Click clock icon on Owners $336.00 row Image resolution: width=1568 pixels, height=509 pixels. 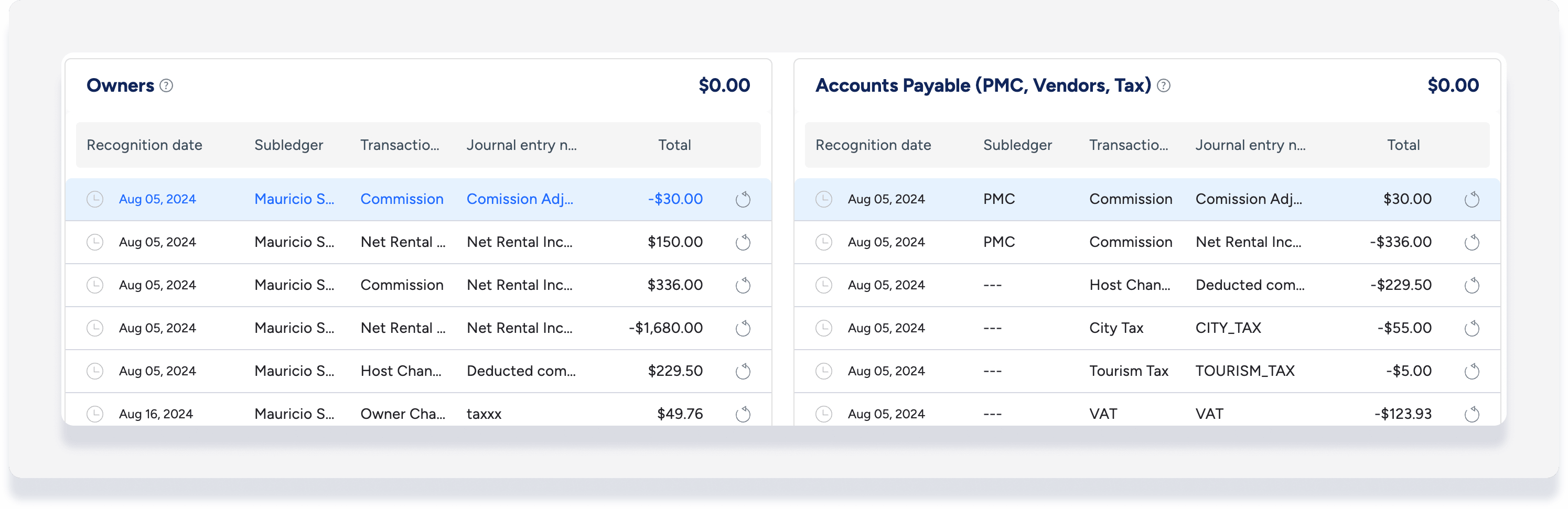click(x=95, y=285)
